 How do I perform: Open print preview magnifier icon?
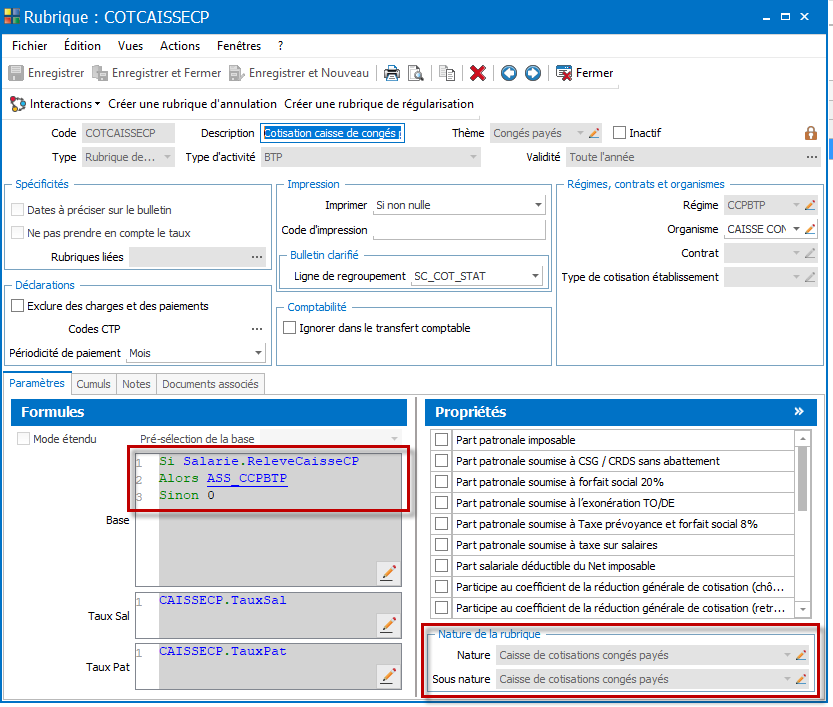[415, 73]
